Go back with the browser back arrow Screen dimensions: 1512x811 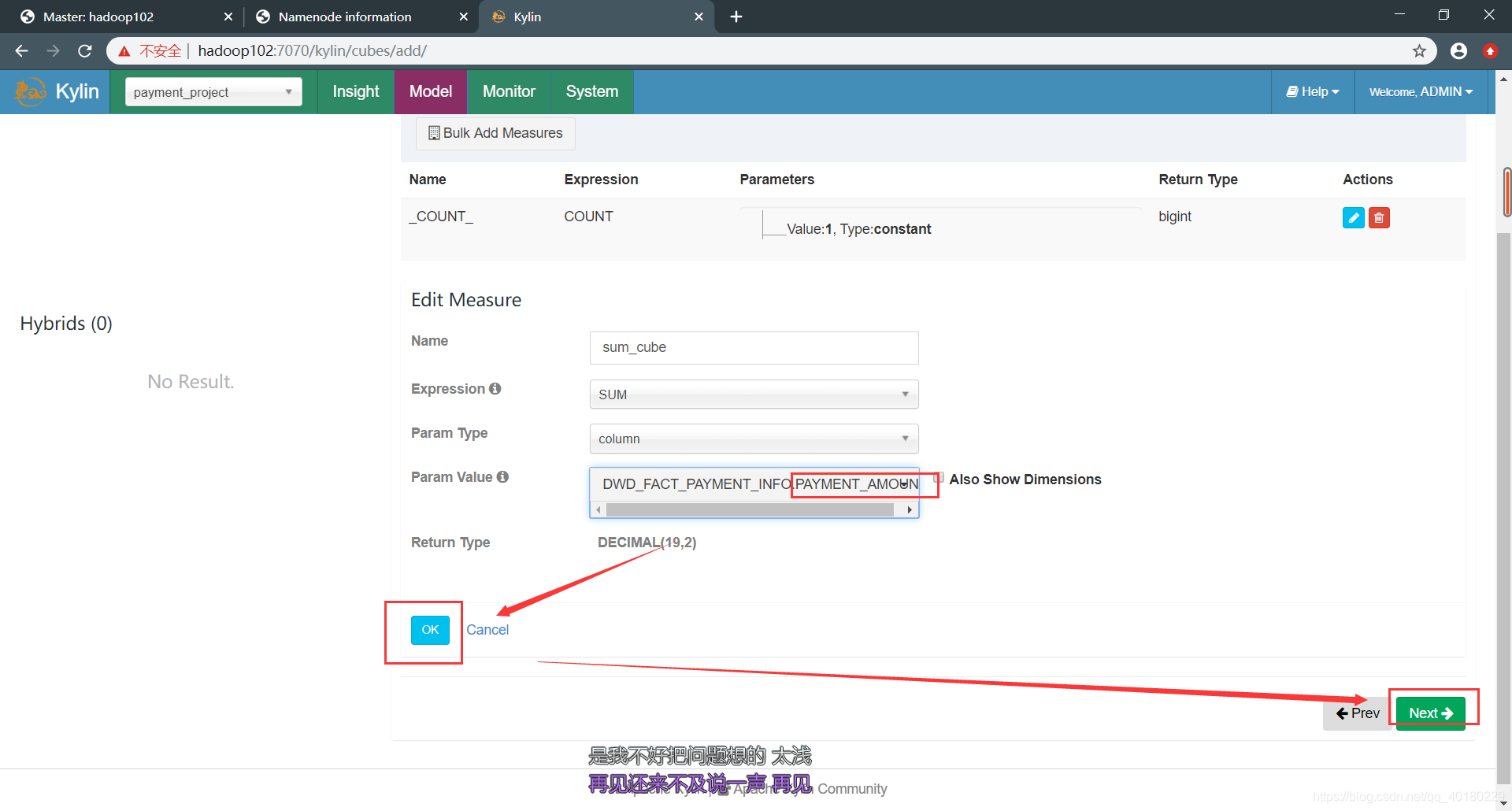pyautogui.click(x=21, y=51)
